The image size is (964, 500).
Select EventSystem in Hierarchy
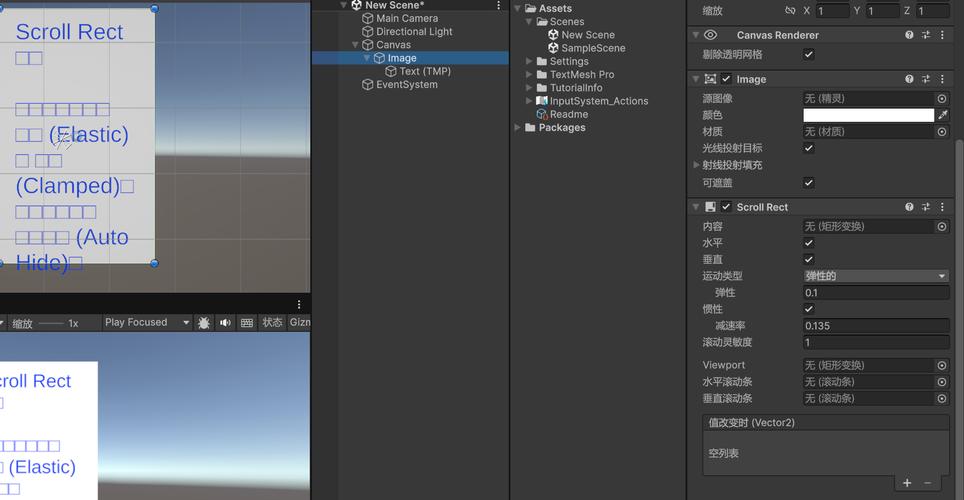(406, 84)
